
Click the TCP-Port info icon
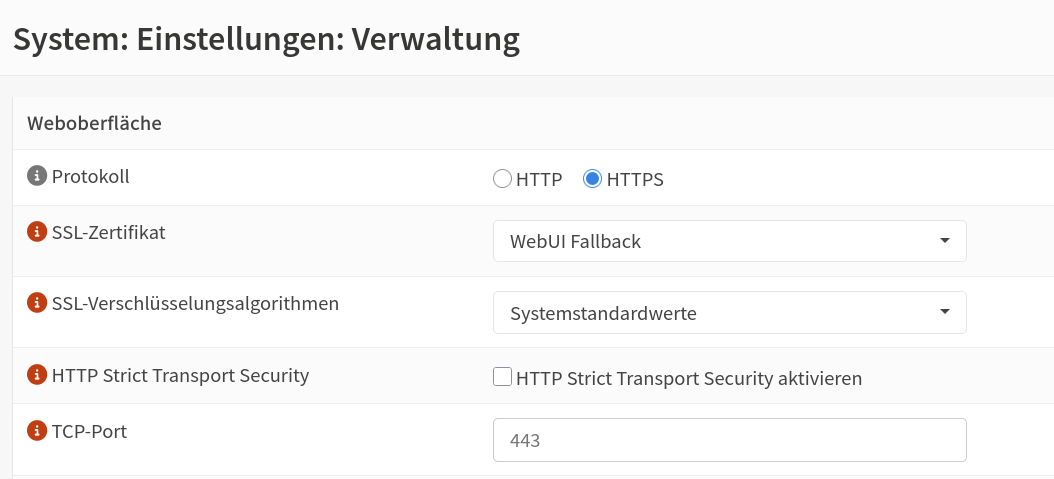tap(36, 430)
